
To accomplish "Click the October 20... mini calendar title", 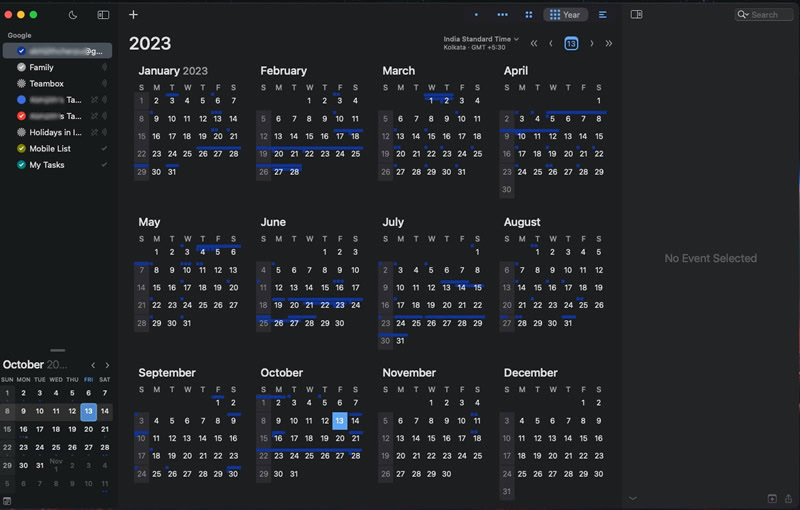I will (35, 365).
